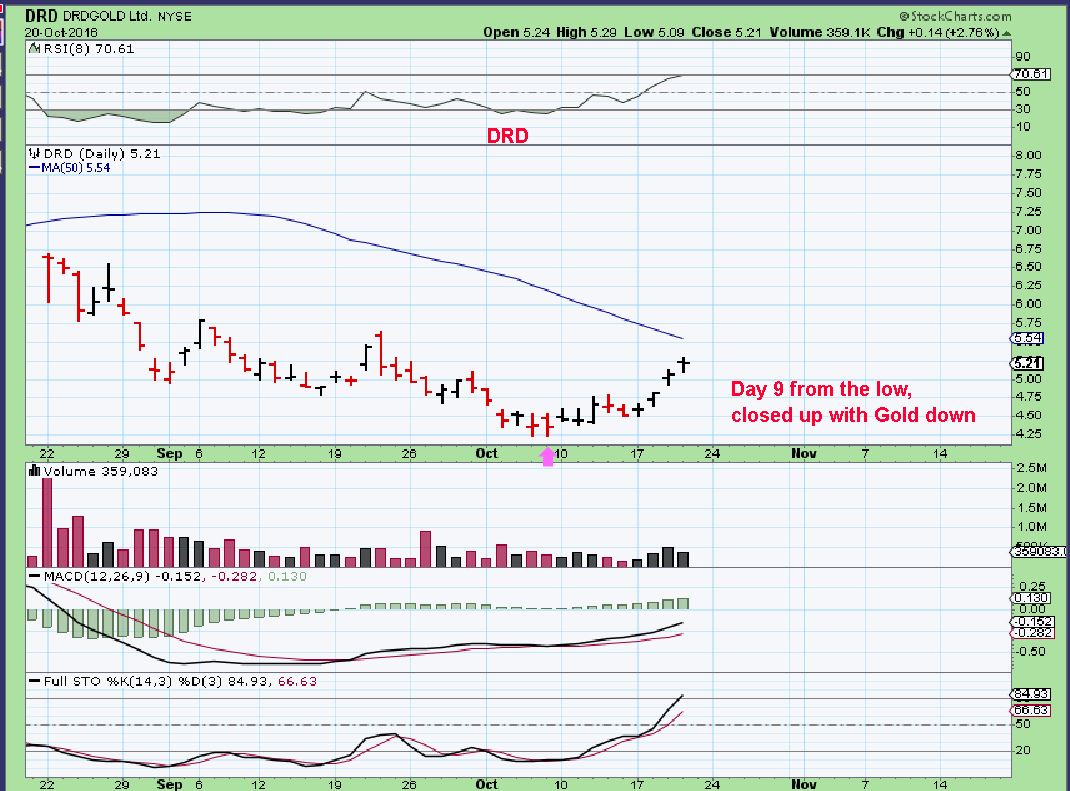
Task: Click the 'MA(50) 5.54' legend entry
Action: point(70,168)
